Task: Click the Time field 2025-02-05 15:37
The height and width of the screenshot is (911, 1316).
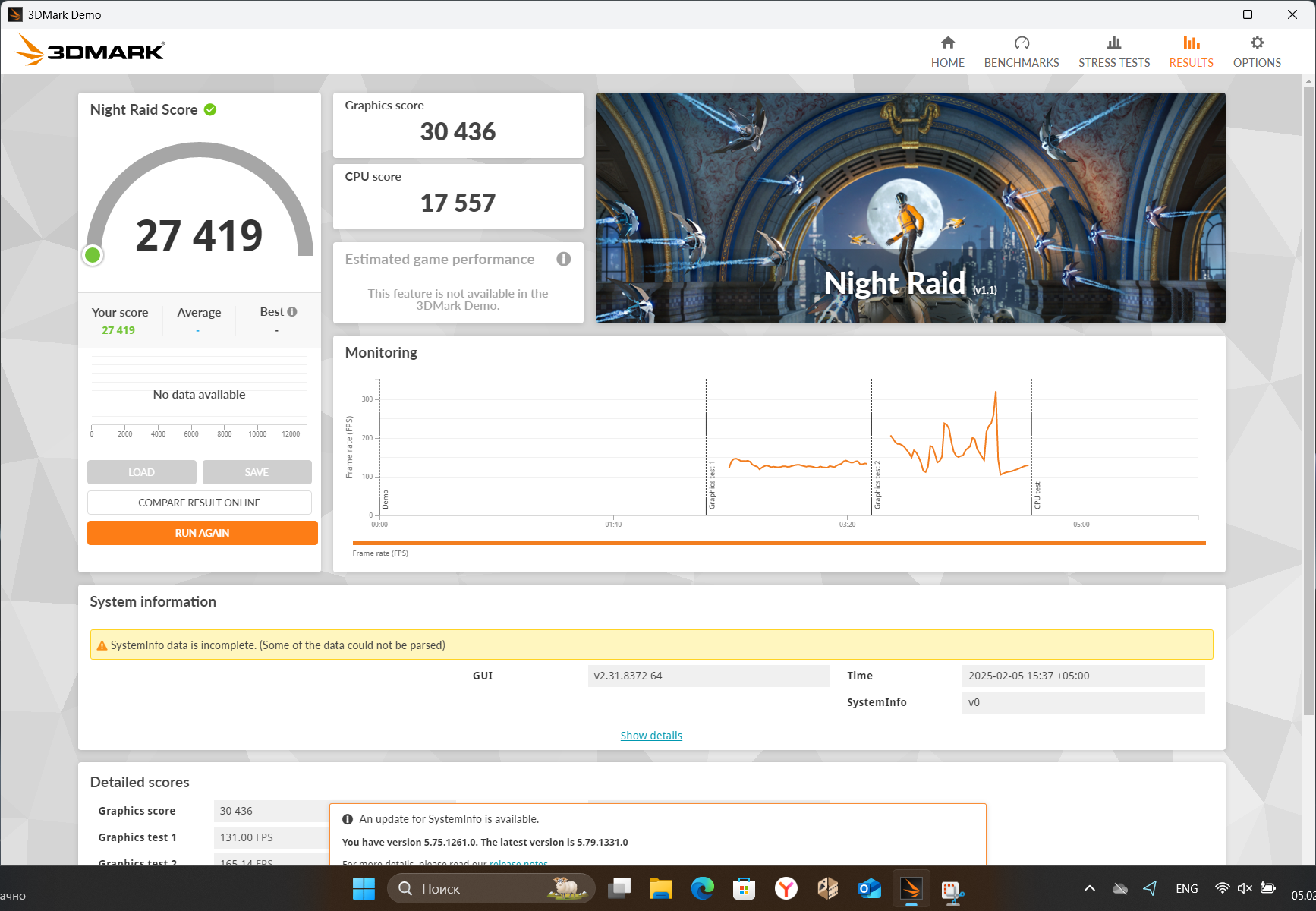Action: (x=1083, y=676)
